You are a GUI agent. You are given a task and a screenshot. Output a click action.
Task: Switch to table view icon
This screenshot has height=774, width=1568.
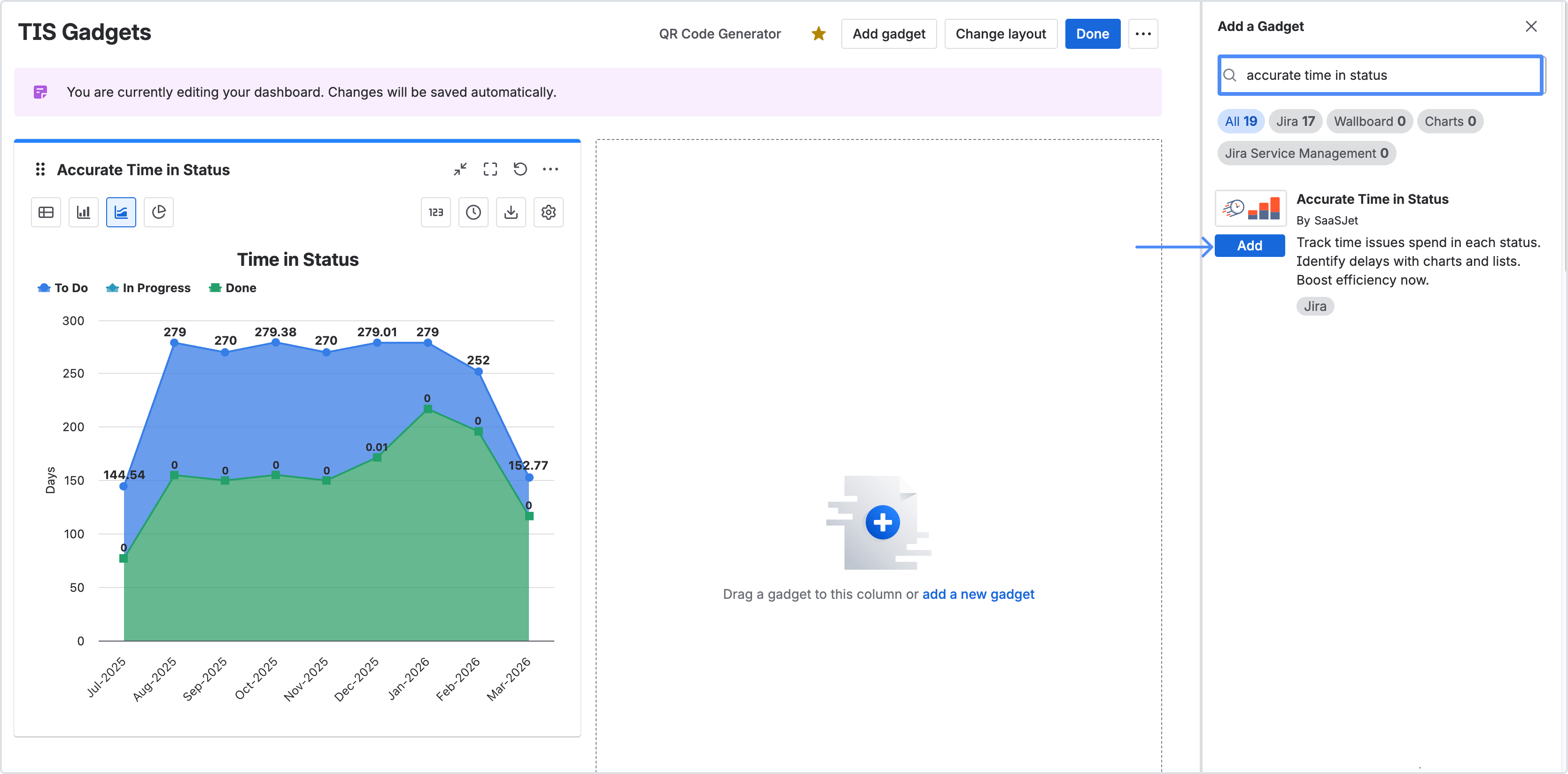click(x=46, y=212)
